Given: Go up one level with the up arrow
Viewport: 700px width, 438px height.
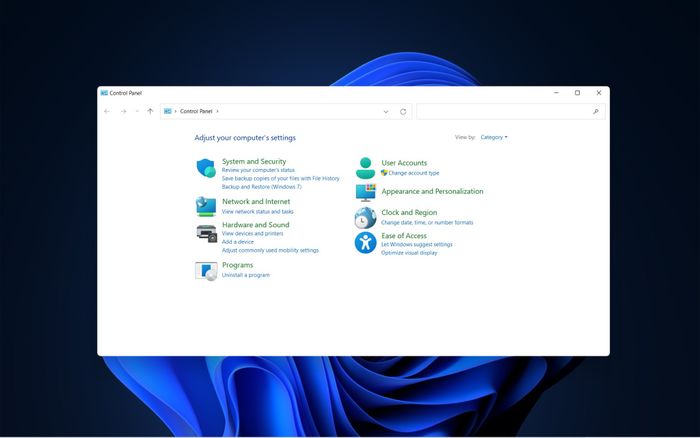Looking at the screenshot, I should 150,112.
